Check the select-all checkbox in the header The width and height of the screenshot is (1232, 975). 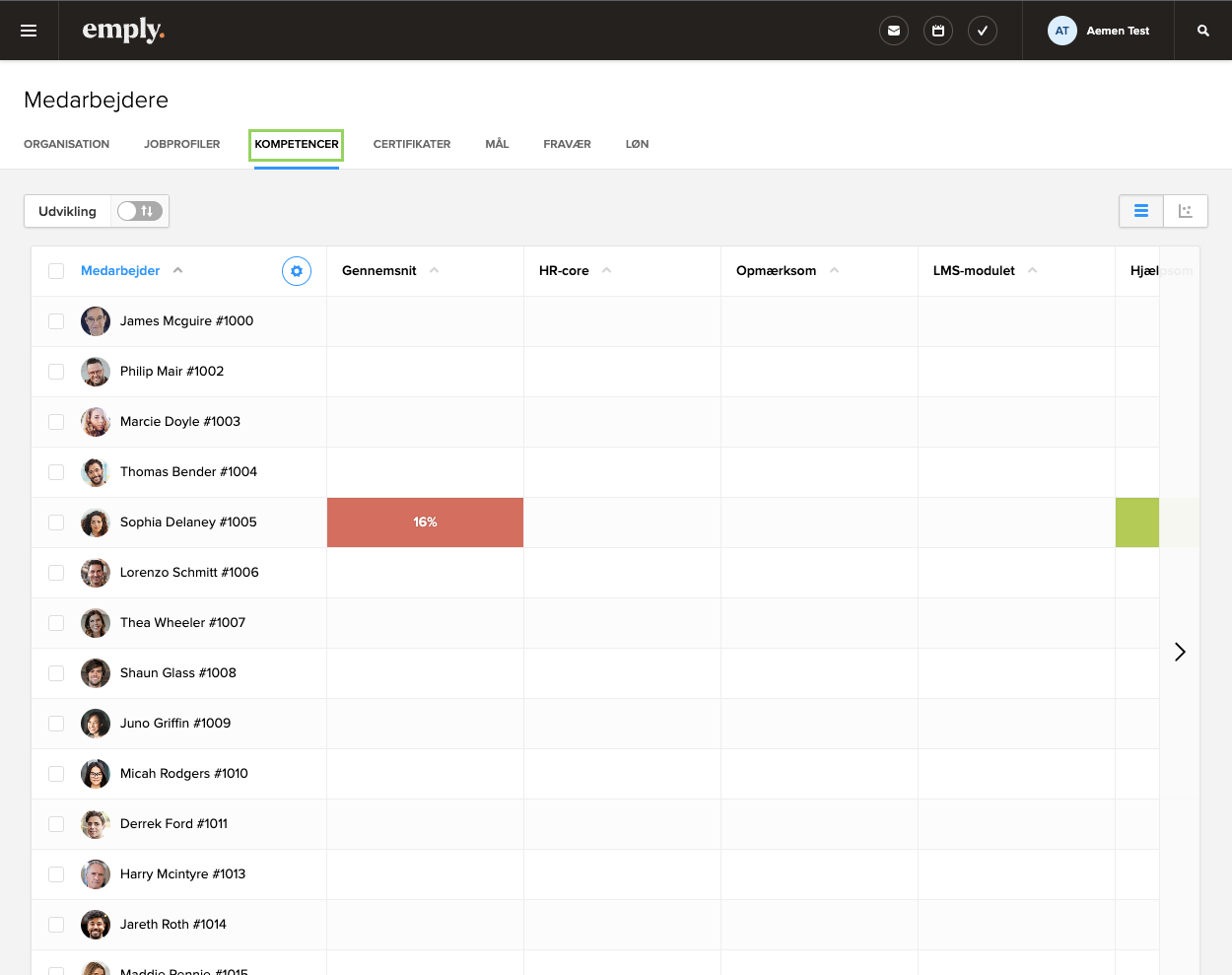tap(56, 270)
